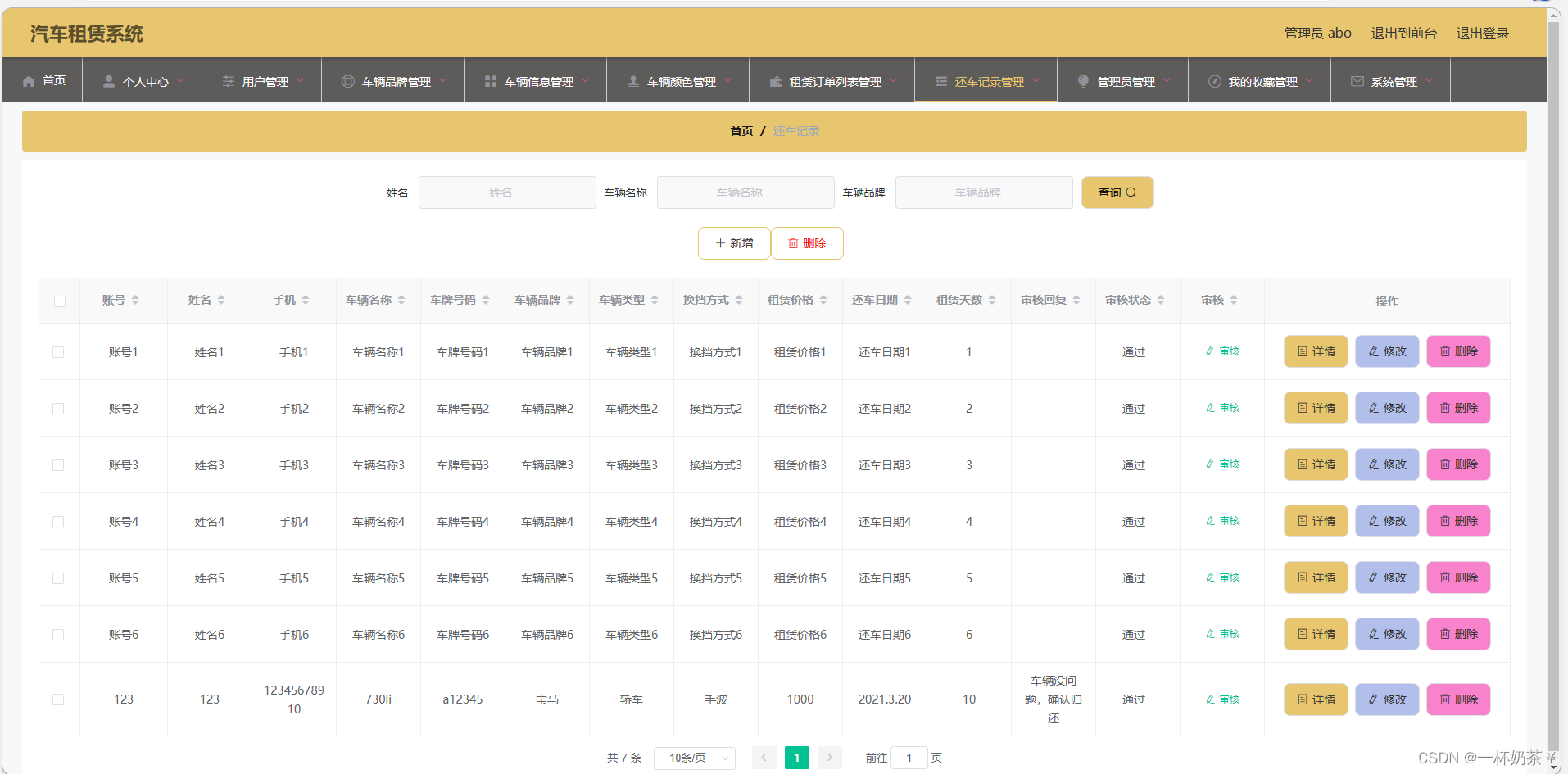The image size is (1568, 774).
Task: Click the 删除 batch delete button above table
Action: 807,243
